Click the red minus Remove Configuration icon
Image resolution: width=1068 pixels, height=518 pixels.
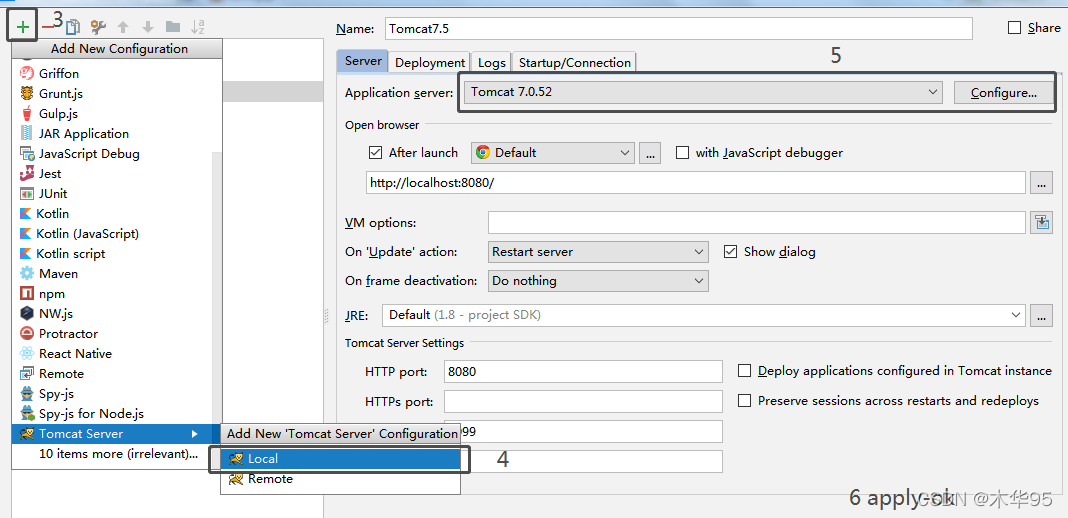47,27
